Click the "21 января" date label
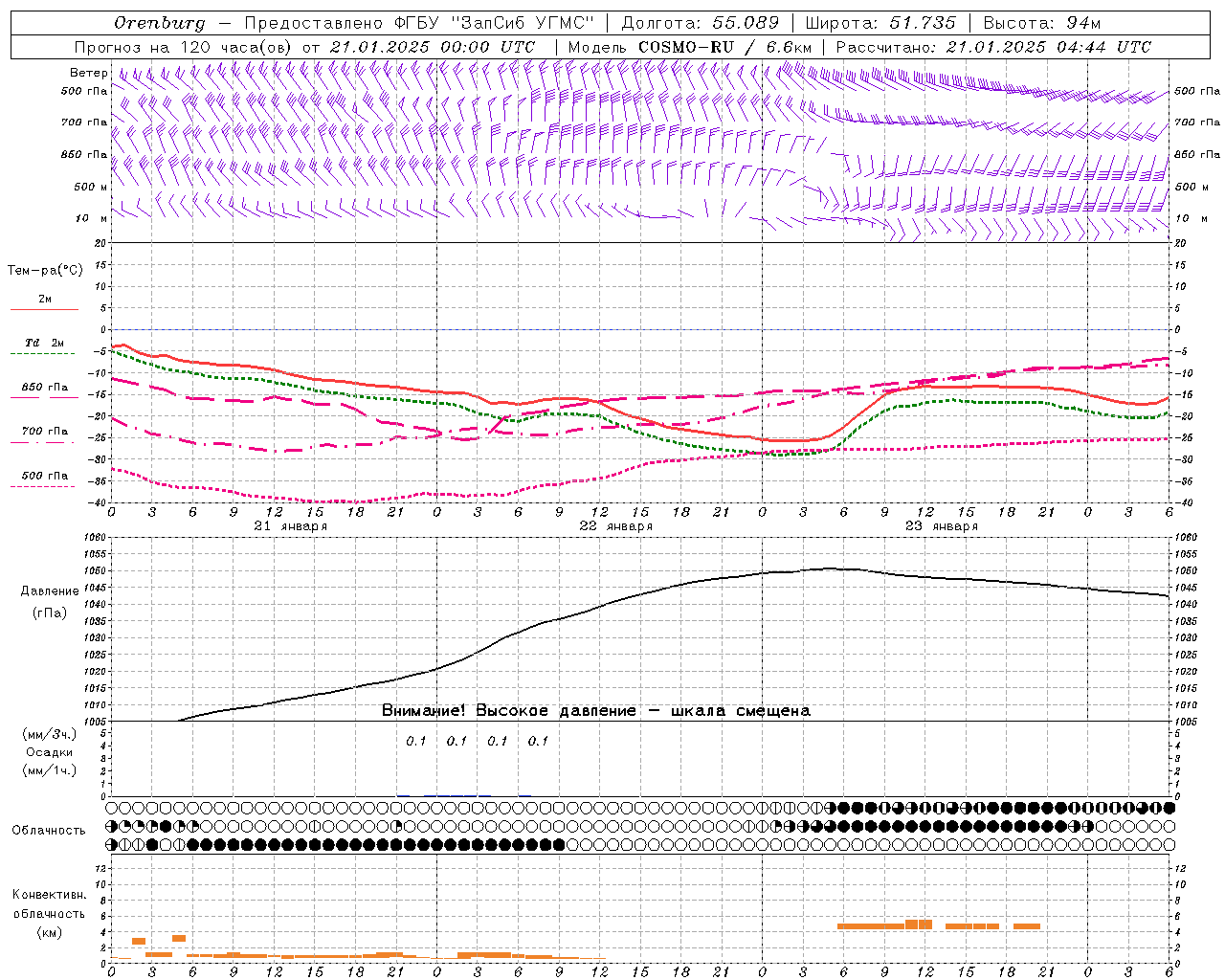The image size is (1225, 980). (290, 526)
